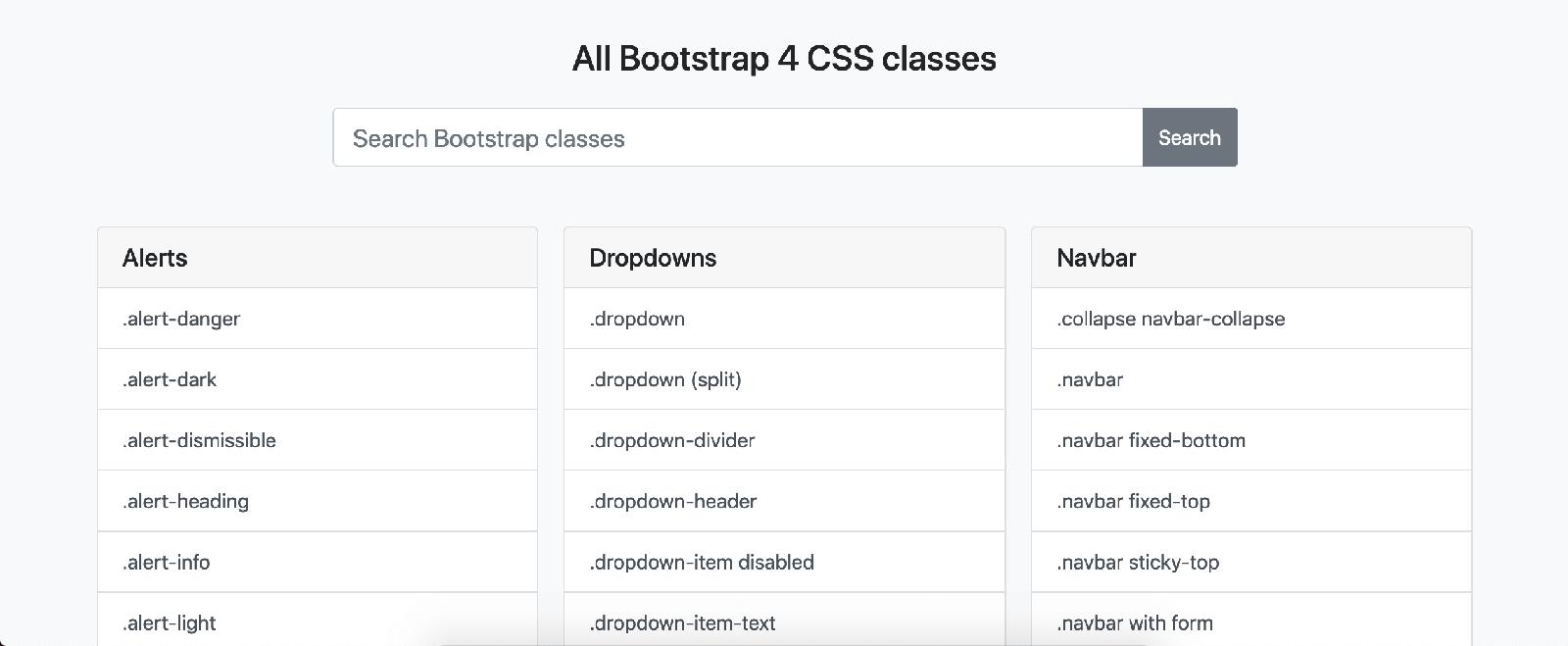Viewport: 1568px width, 646px height.
Task: Click the .navbar with form row
Action: (1251, 620)
